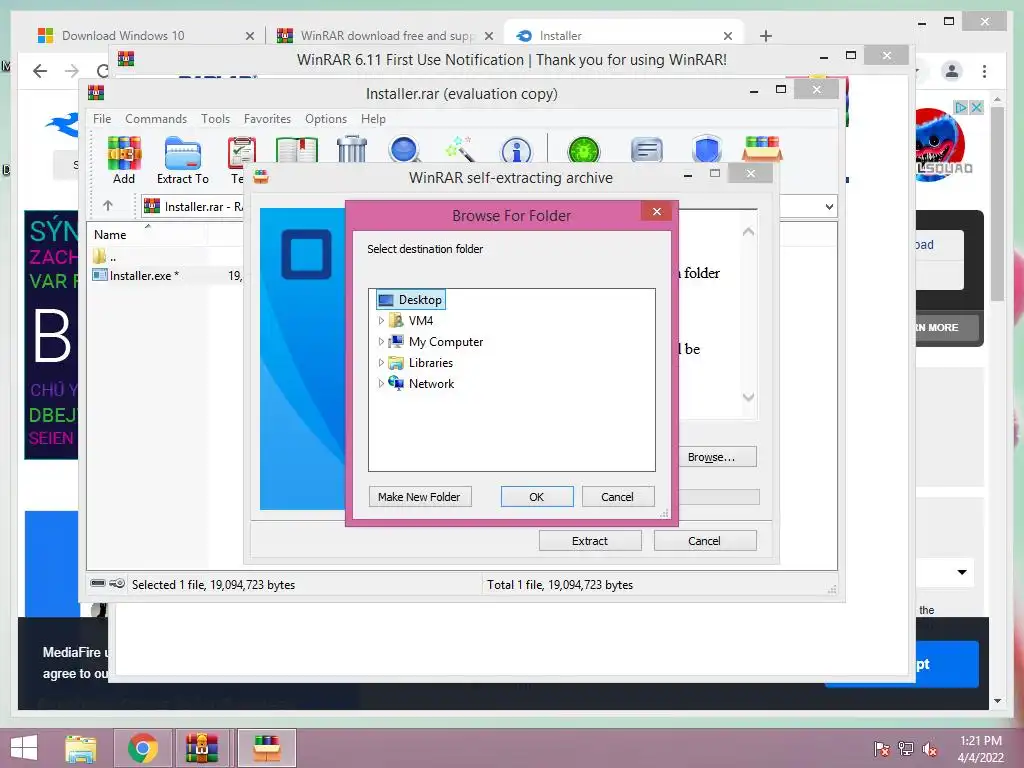Expand the VM4 tree node
The image size is (1024, 768).
coord(381,321)
